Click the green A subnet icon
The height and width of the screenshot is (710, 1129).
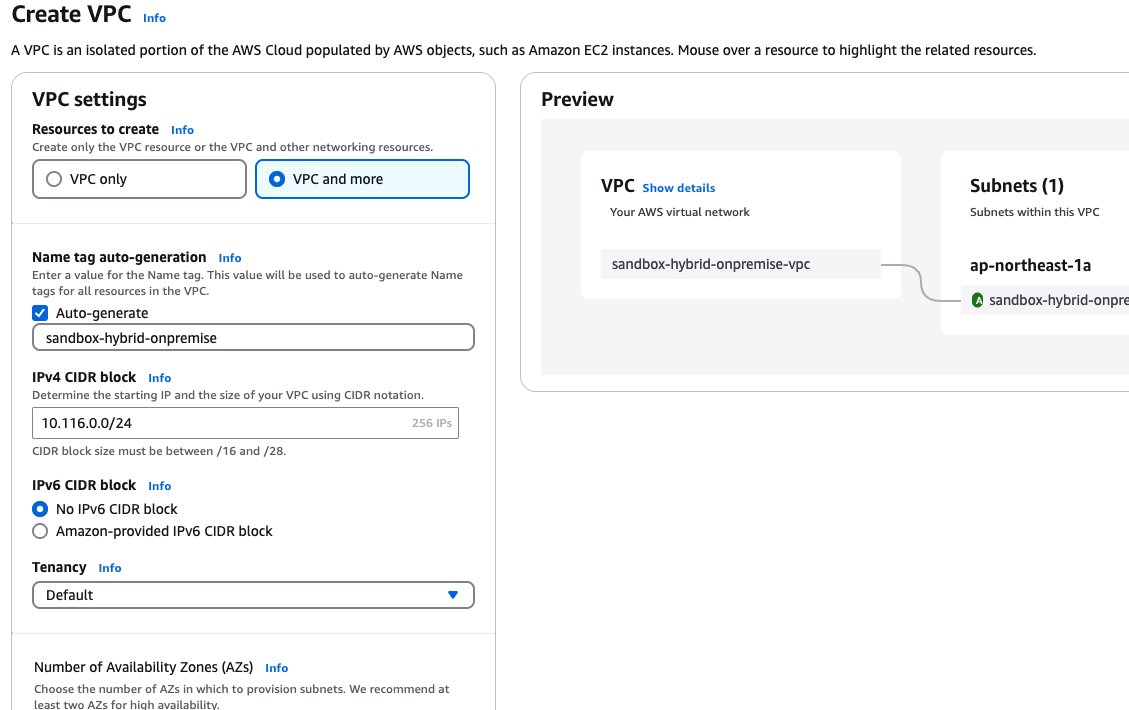coord(977,300)
